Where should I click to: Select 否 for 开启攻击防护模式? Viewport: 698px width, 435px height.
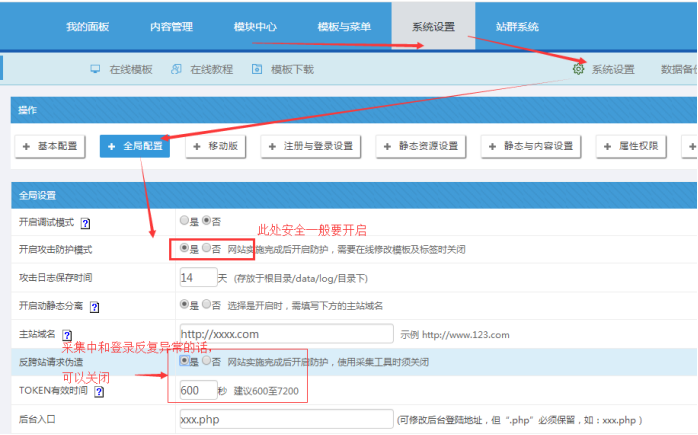(x=207, y=247)
